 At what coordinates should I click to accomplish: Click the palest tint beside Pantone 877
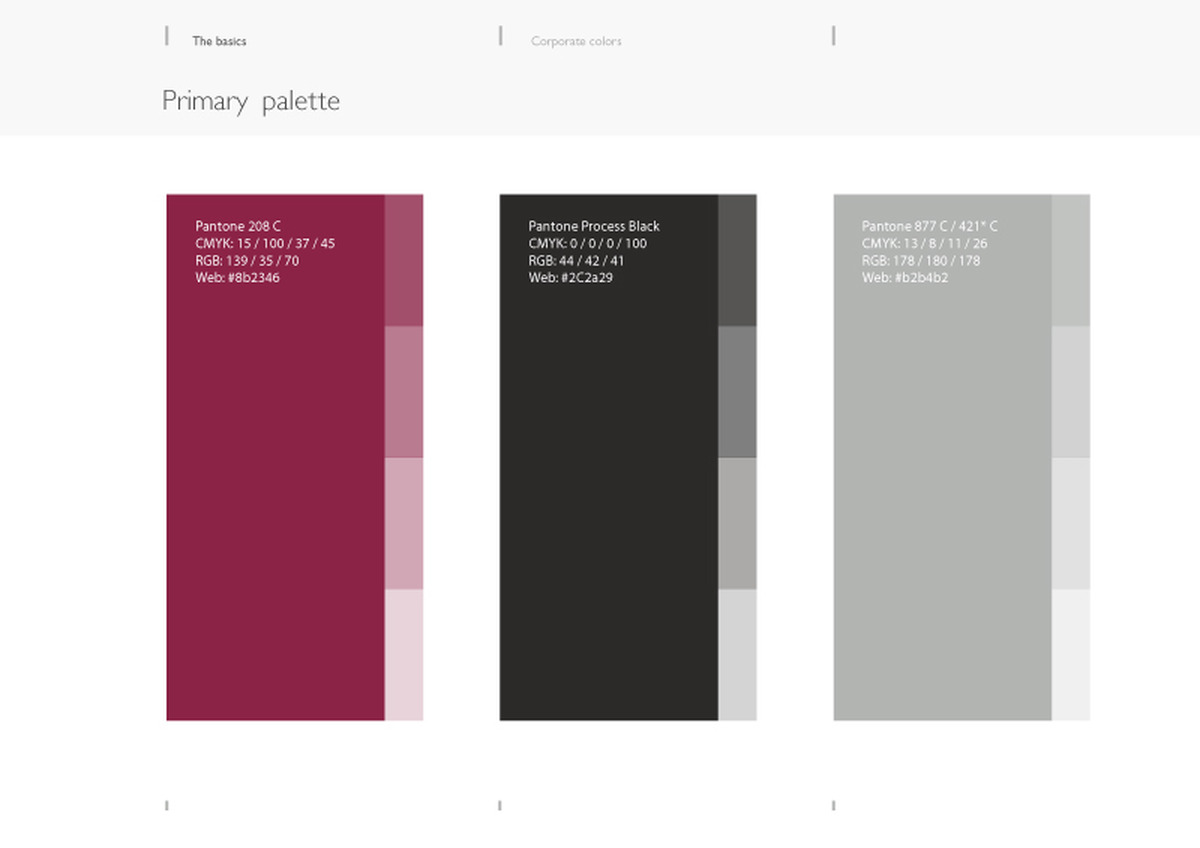click(x=1071, y=655)
